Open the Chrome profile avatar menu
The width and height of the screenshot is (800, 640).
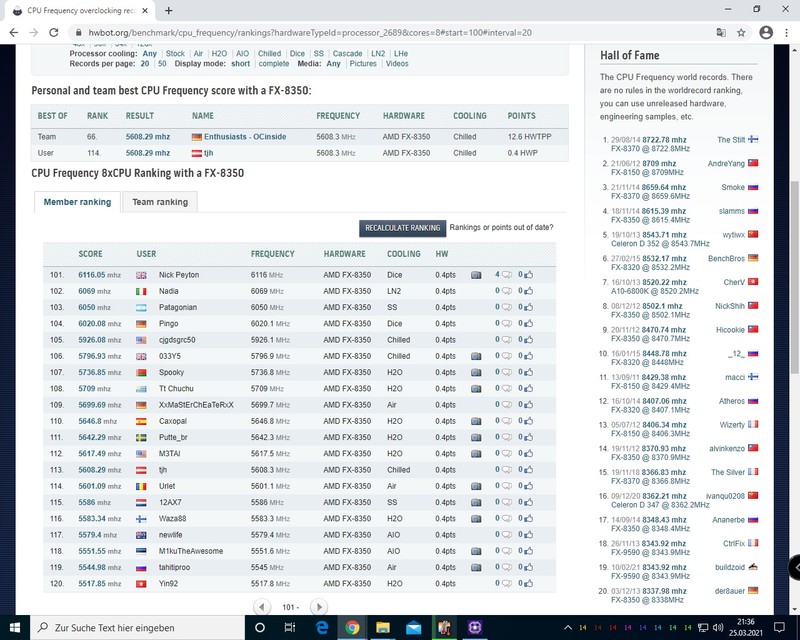click(766, 33)
